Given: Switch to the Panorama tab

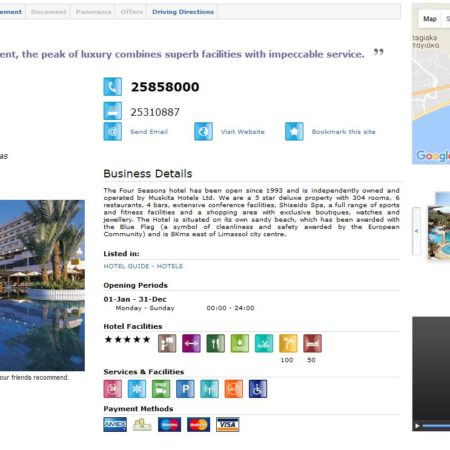Looking at the screenshot, I should click(93, 12).
